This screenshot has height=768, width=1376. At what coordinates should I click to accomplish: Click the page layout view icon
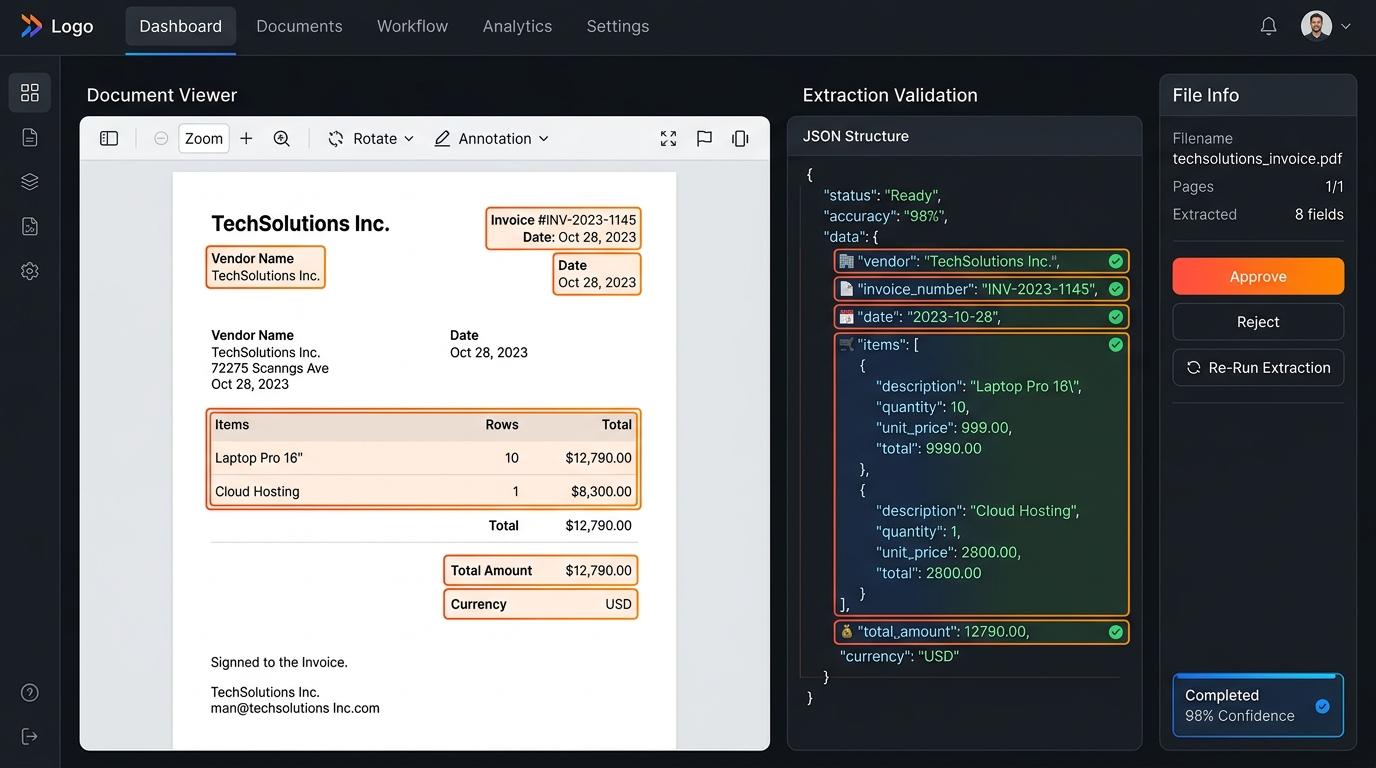point(740,139)
